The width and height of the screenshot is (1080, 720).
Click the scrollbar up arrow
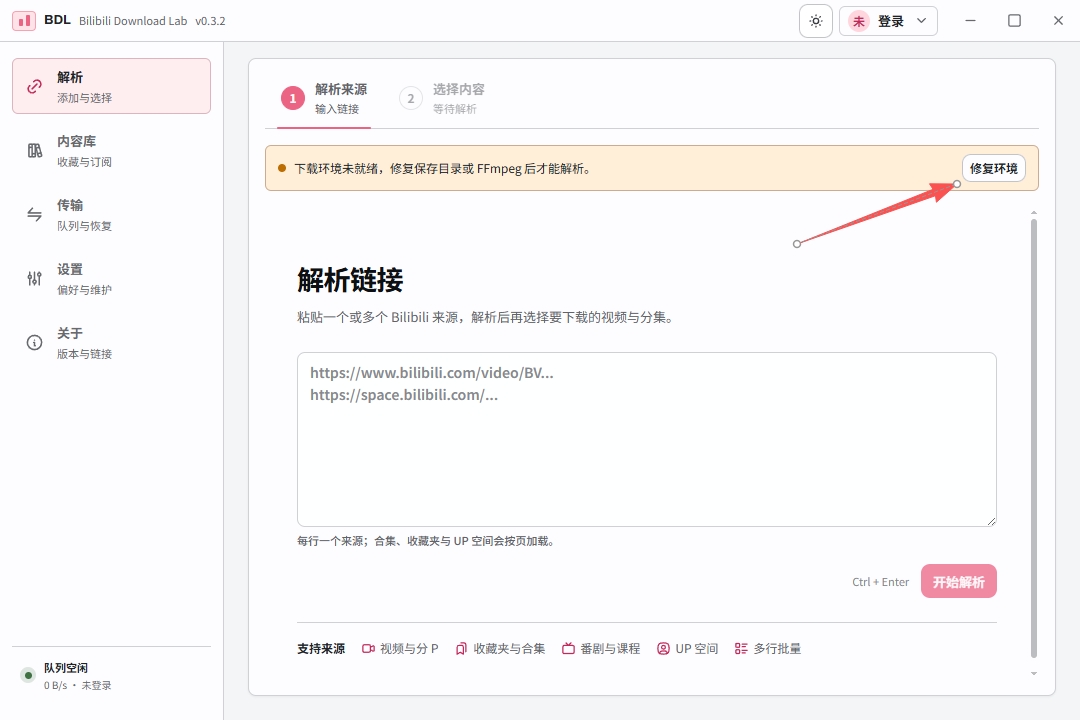tap(1034, 212)
